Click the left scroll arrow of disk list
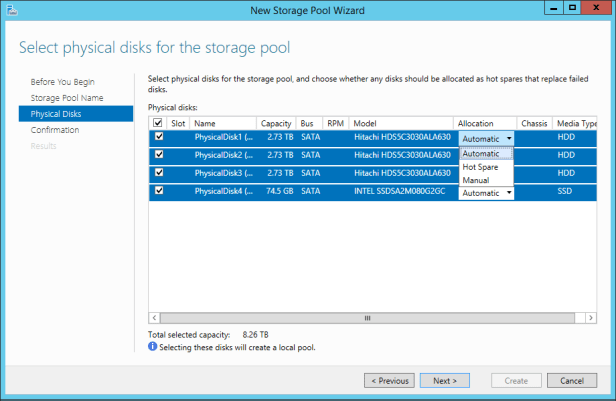Screen dimensions: 616x401 (154, 318)
